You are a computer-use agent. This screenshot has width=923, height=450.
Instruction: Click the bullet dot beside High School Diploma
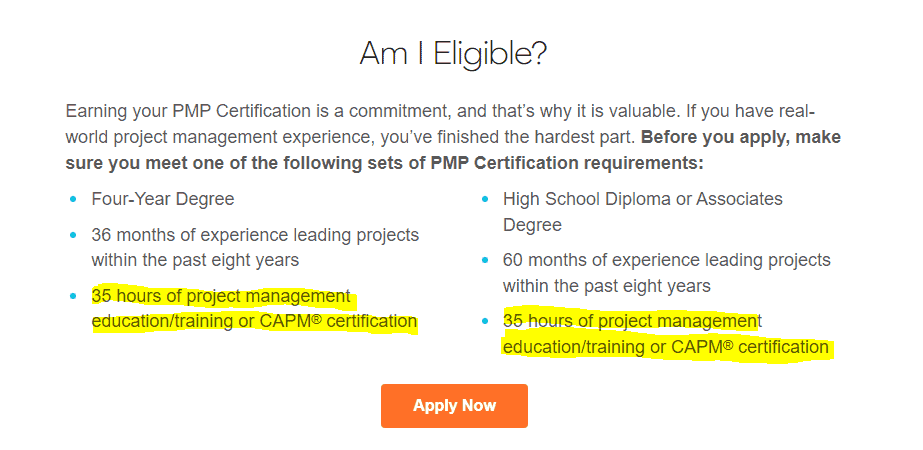pos(484,199)
